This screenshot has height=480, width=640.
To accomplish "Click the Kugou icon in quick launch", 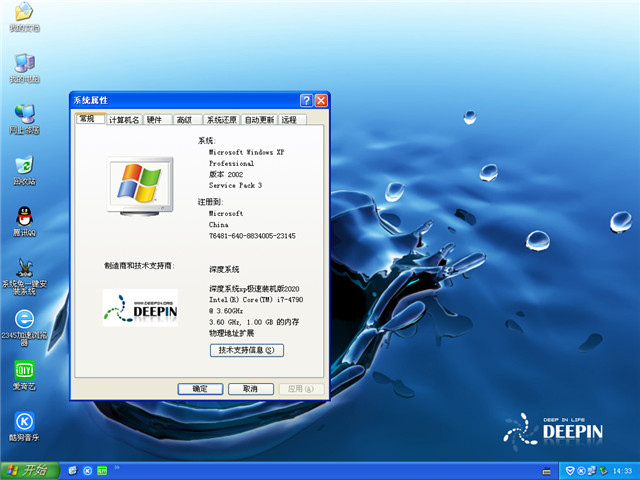I will coord(87,471).
